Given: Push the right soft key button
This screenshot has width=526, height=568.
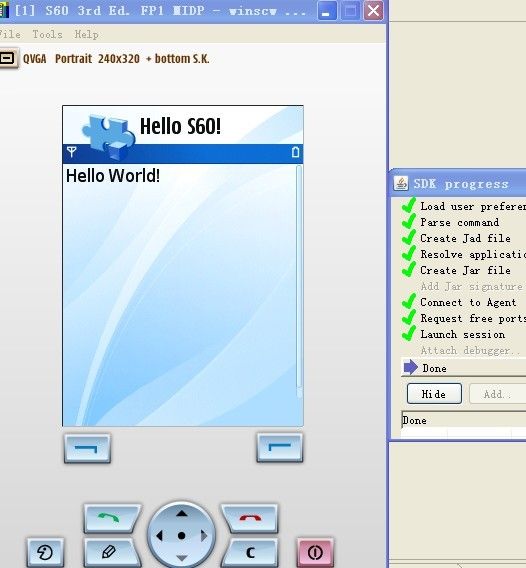Looking at the screenshot, I should tap(279, 448).
